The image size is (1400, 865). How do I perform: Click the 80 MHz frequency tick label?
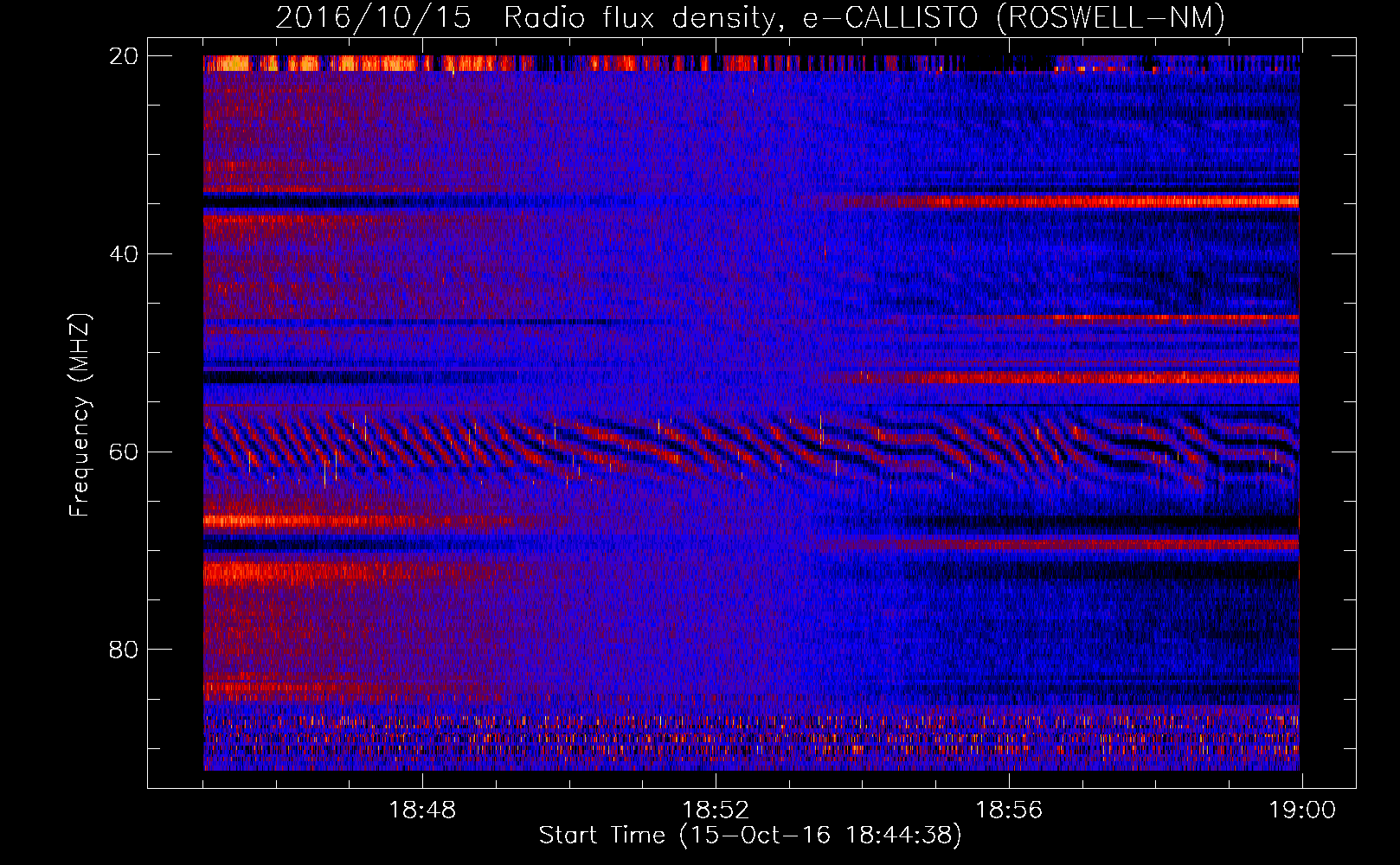(x=124, y=650)
